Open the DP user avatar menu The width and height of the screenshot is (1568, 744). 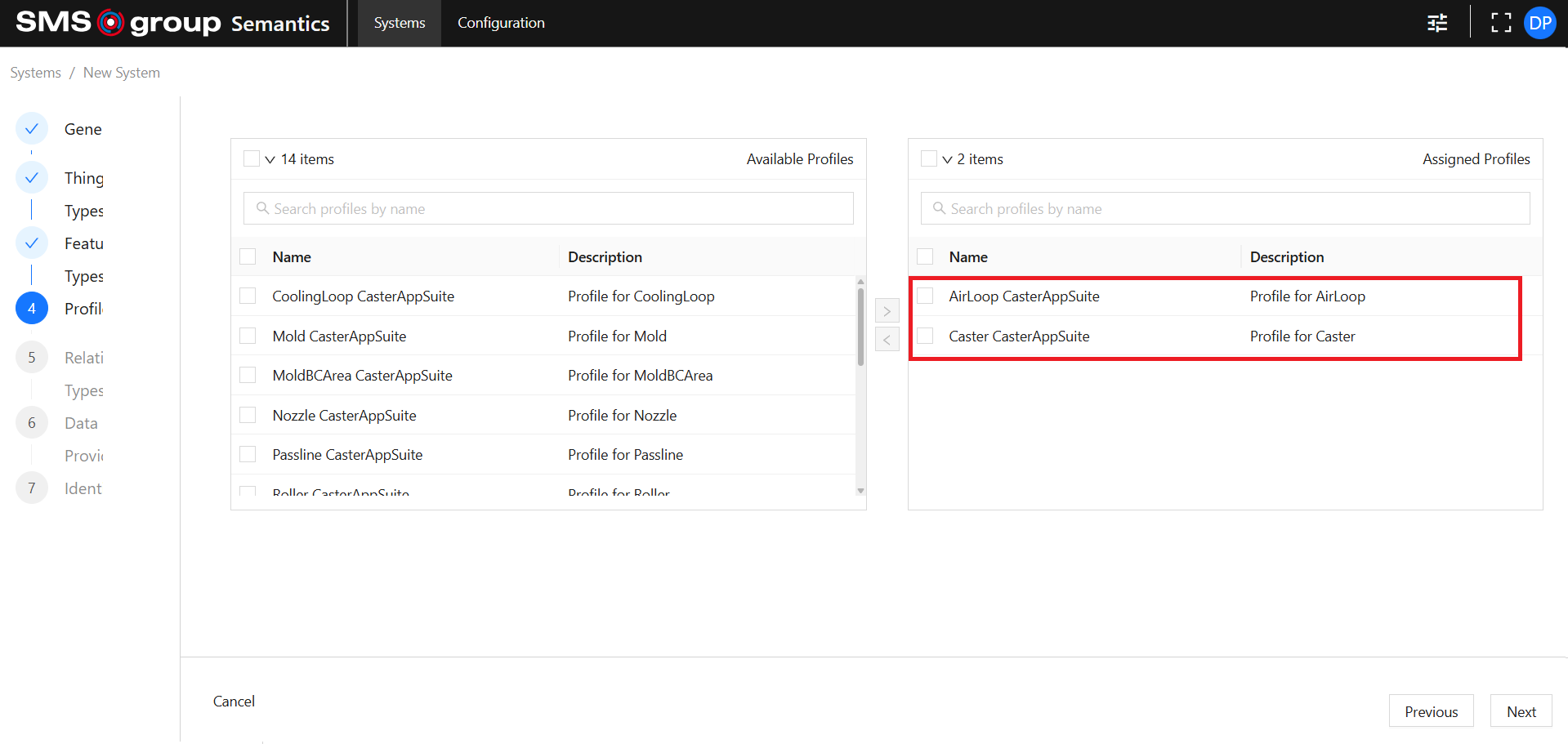pyautogui.click(x=1540, y=23)
